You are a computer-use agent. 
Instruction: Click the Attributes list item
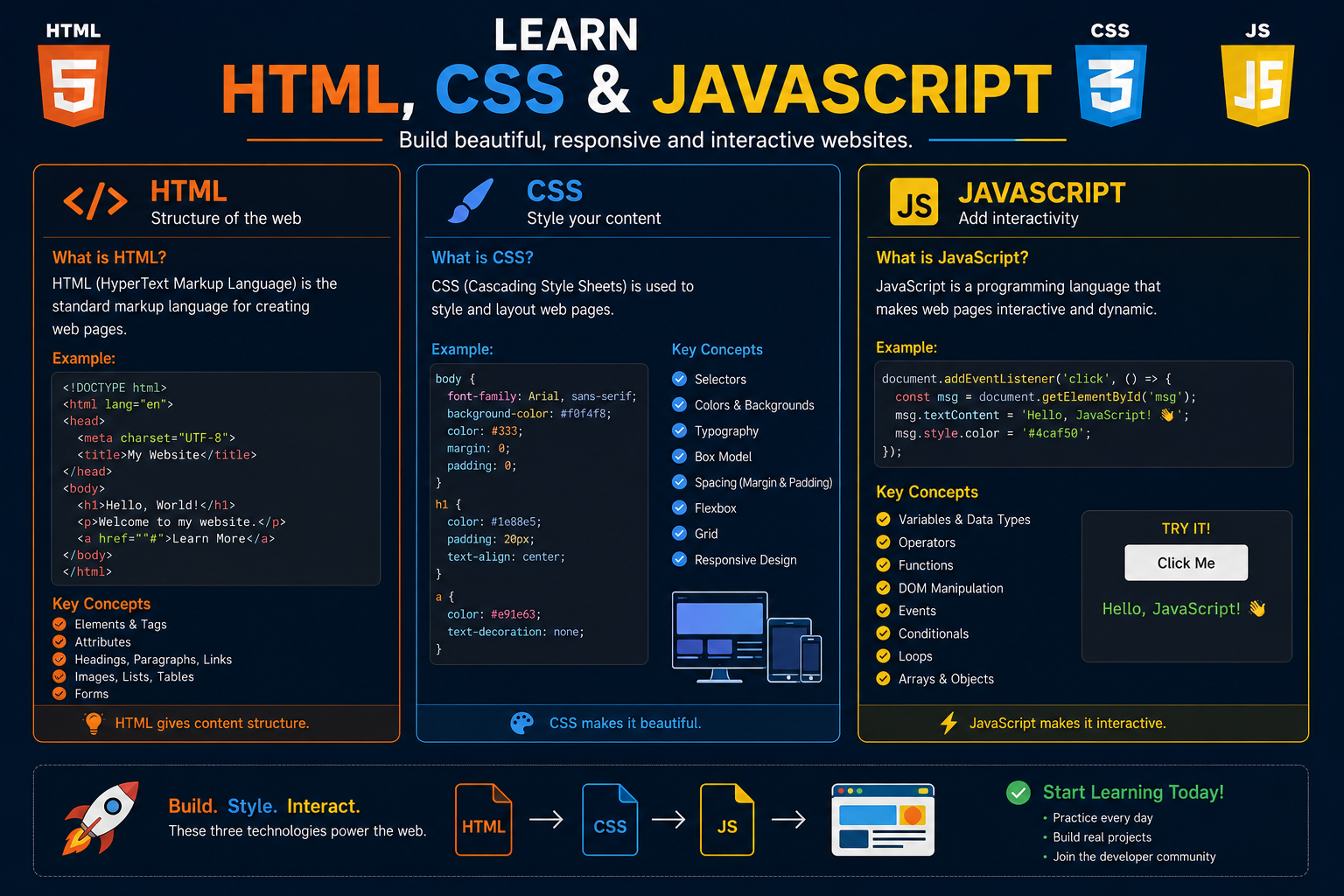pos(102,641)
